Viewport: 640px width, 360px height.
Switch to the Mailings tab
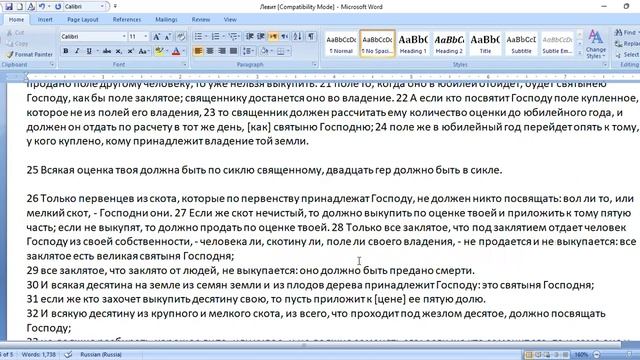pos(166,20)
